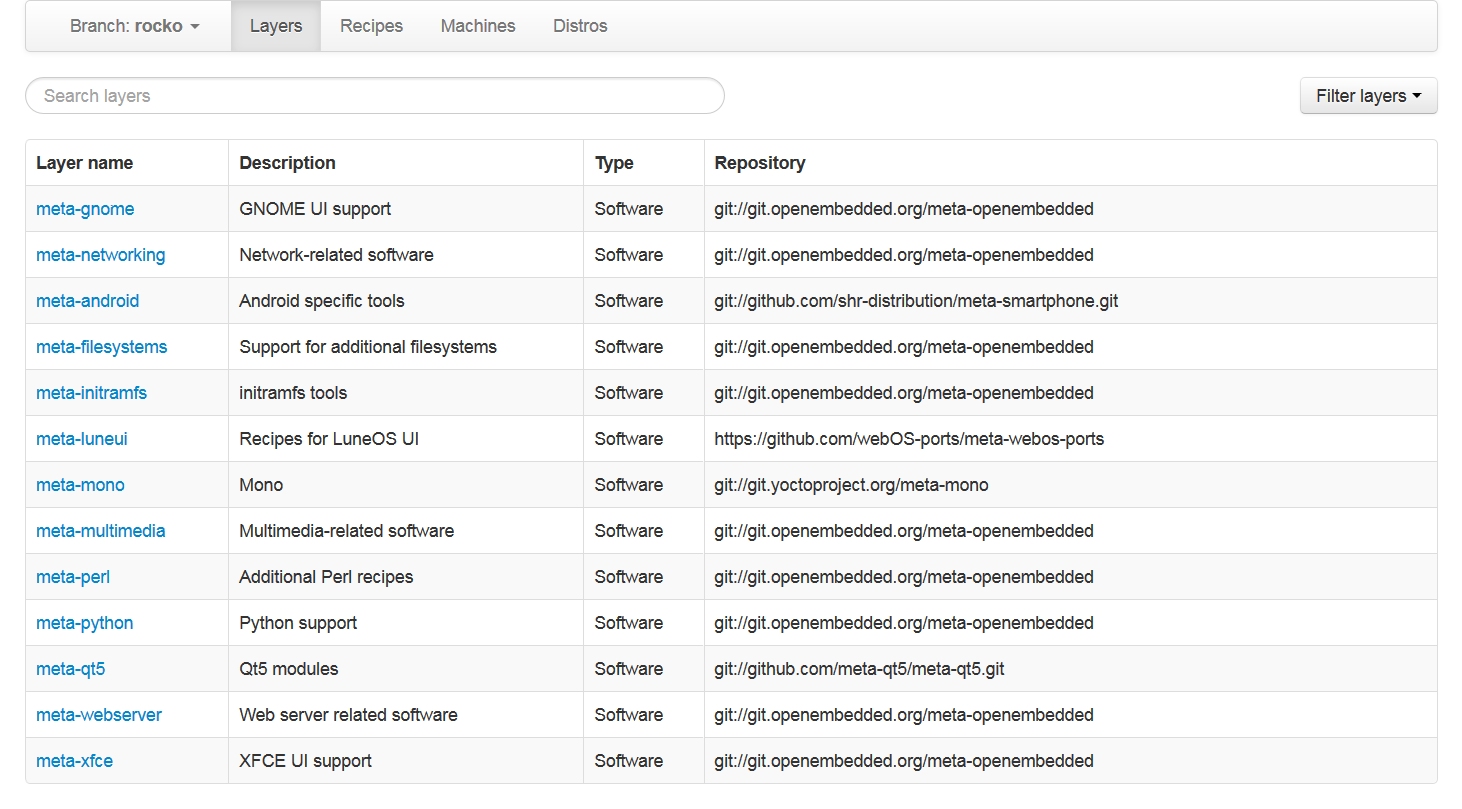Select the Android specific tools description
Viewport: 1462px width, 809px height.
[322, 301]
